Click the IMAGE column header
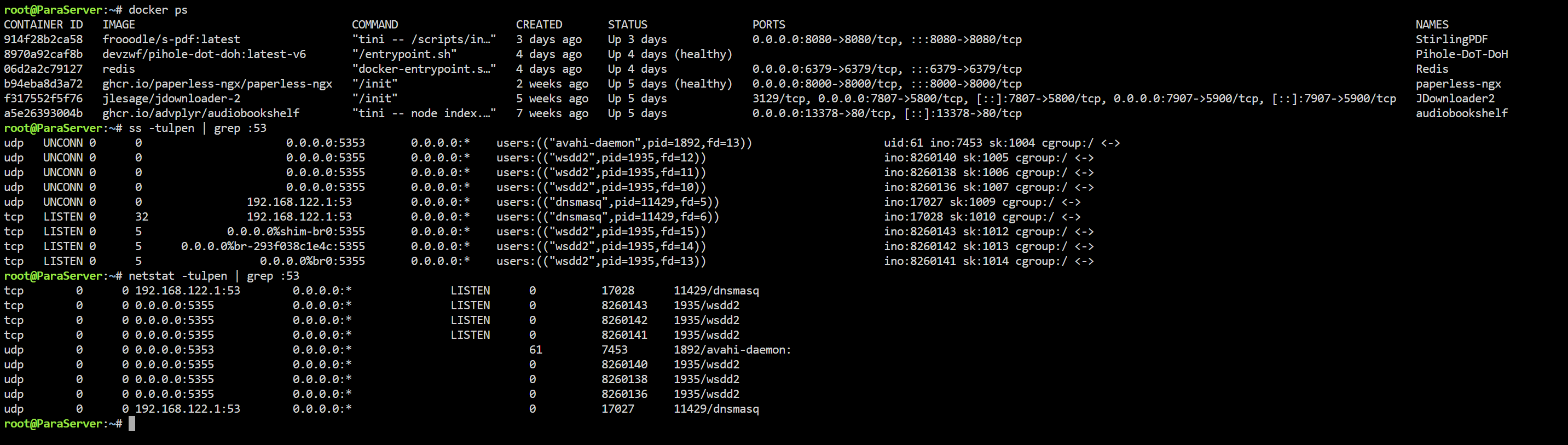Screen dimensions: 1568x445 pyautogui.click(x=119, y=25)
